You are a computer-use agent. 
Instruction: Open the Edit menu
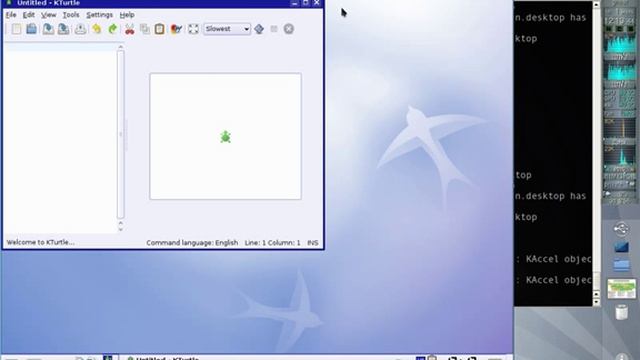[29, 15]
